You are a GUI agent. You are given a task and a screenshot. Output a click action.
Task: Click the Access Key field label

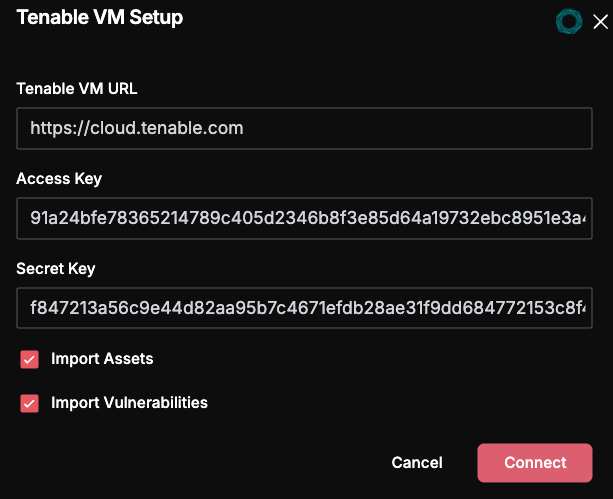[59, 179]
